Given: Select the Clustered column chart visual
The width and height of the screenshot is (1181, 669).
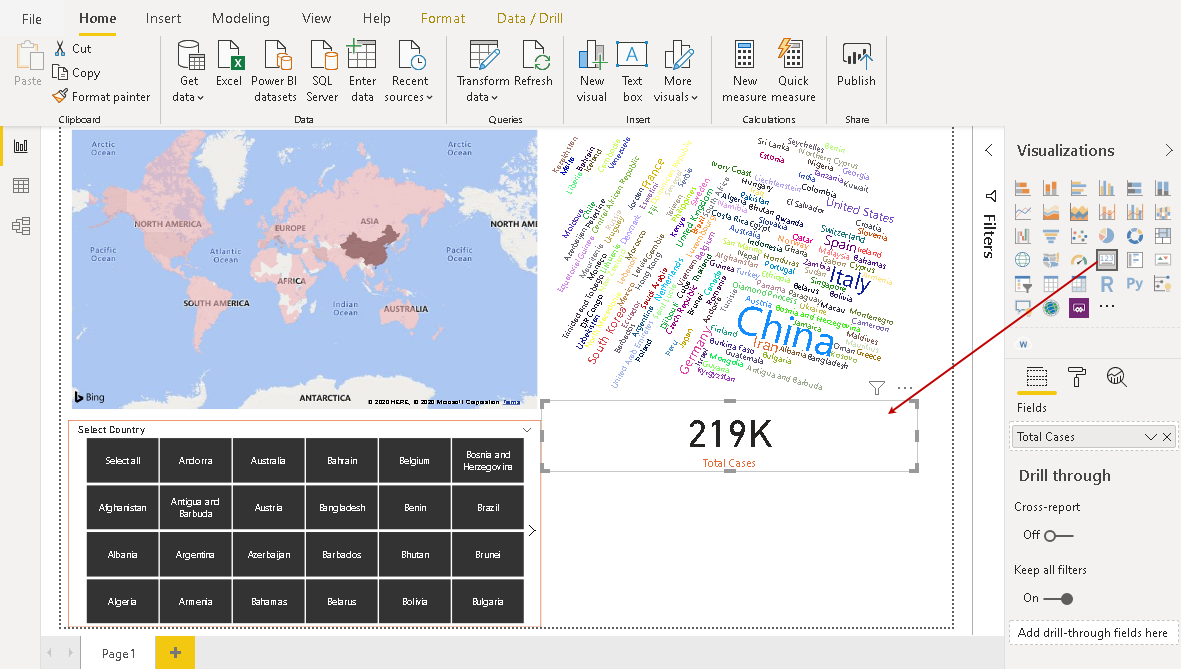Looking at the screenshot, I should coord(1106,188).
